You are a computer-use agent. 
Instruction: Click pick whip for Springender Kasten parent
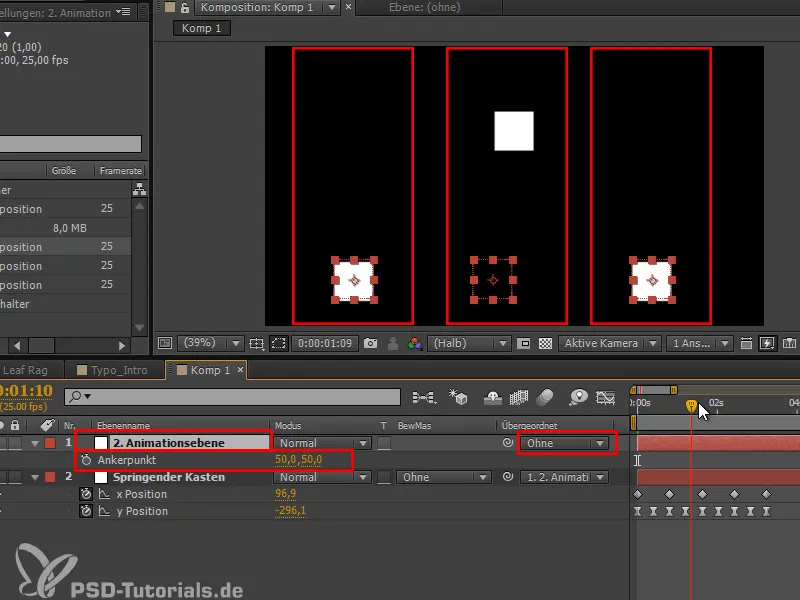click(507, 477)
